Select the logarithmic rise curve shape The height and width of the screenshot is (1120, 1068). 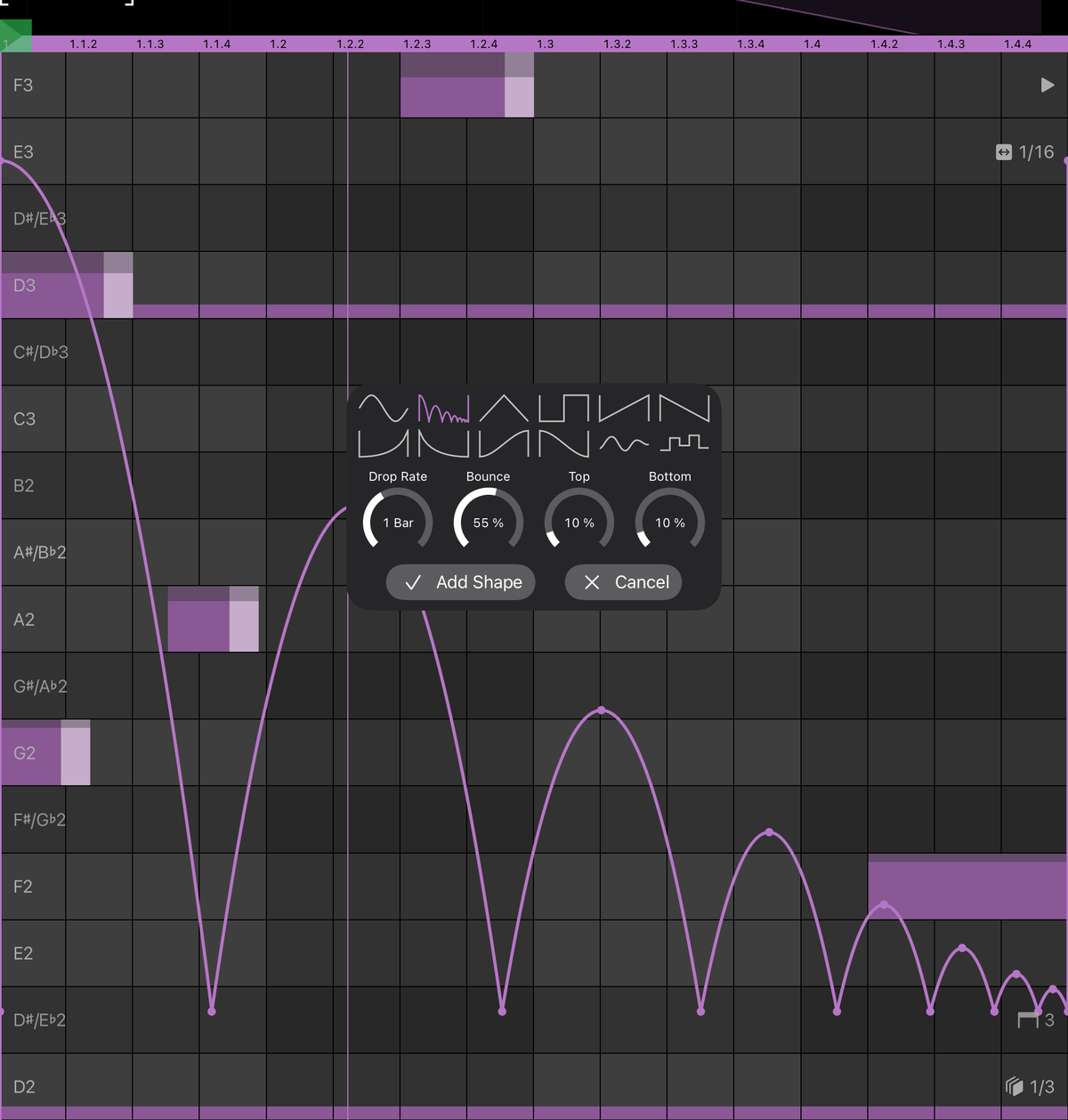(504, 442)
